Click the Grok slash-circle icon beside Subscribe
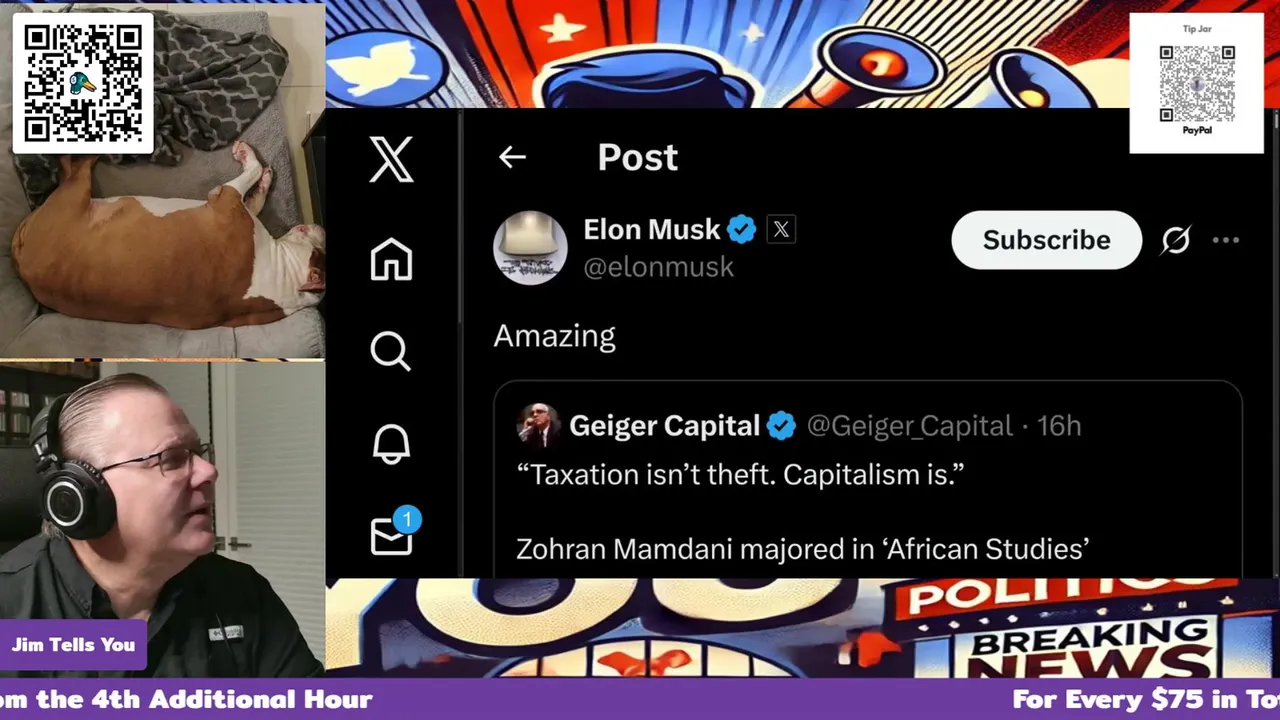 tap(1176, 240)
